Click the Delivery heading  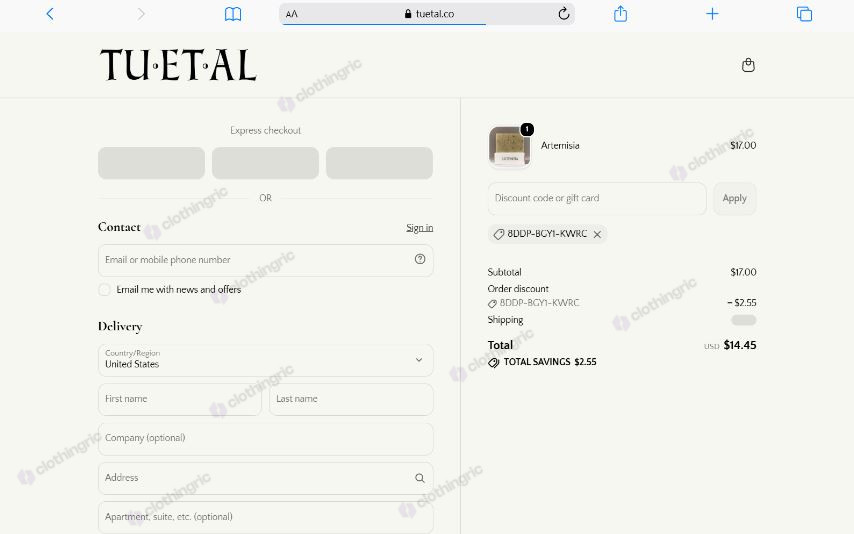120,326
